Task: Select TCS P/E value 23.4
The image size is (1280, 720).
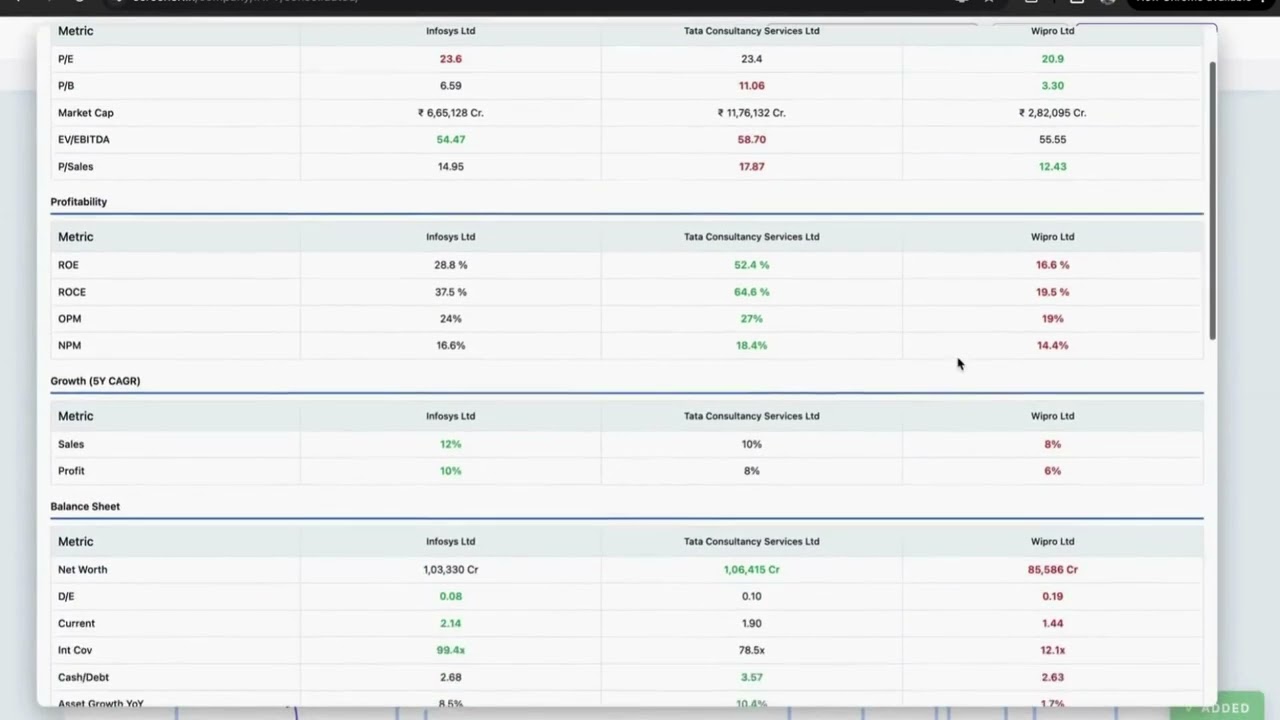Action: tap(752, 59)
